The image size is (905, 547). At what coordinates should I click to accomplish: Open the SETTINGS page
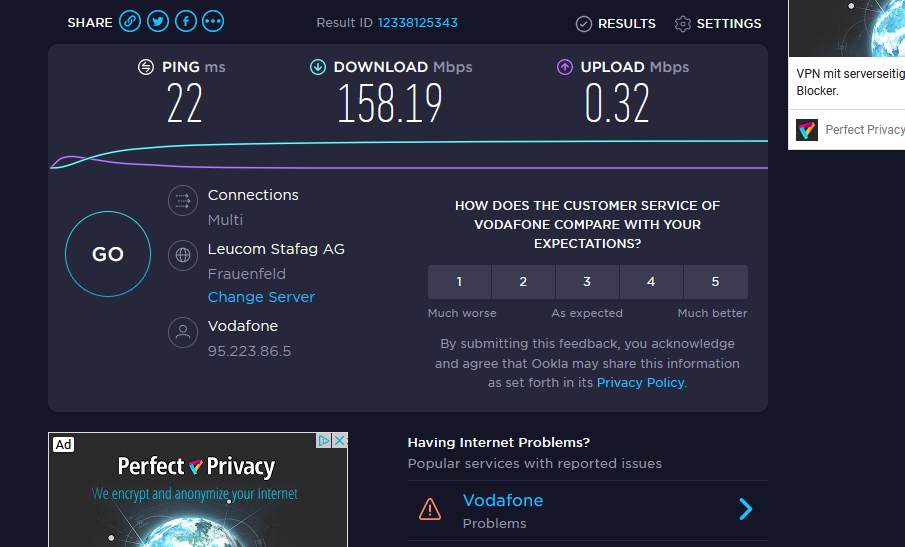click(x=718, y=24)
